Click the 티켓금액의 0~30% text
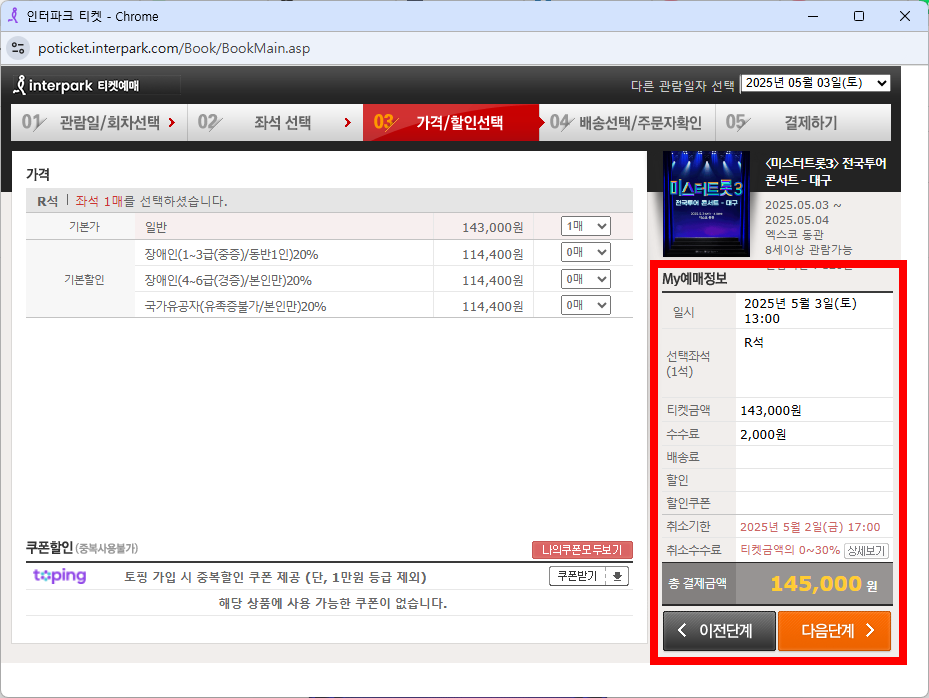The height and width of the screenshot is (698, 929). pos(790,550)
